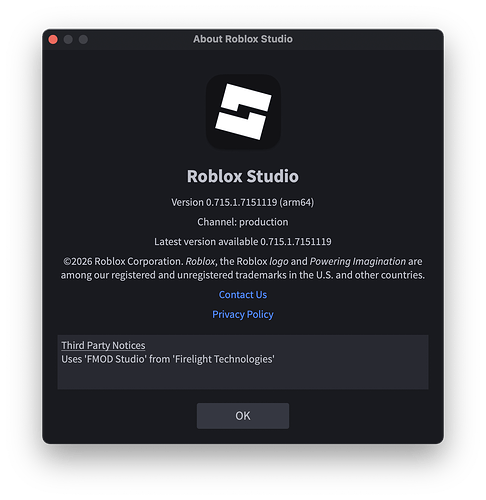This screenshot has height=500, width=486.
Task: Click the FMOD Studio Firelight Technologies notice
Action: click(168, 359)
